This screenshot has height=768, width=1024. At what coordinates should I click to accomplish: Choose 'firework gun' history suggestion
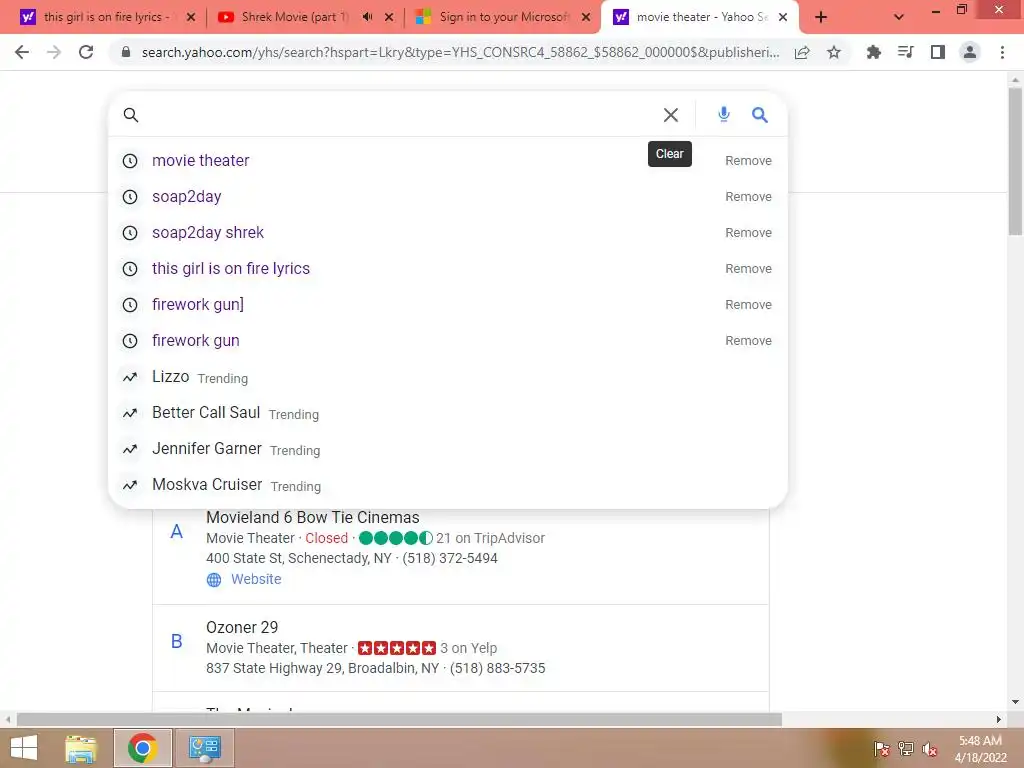[x=195, y=340]
